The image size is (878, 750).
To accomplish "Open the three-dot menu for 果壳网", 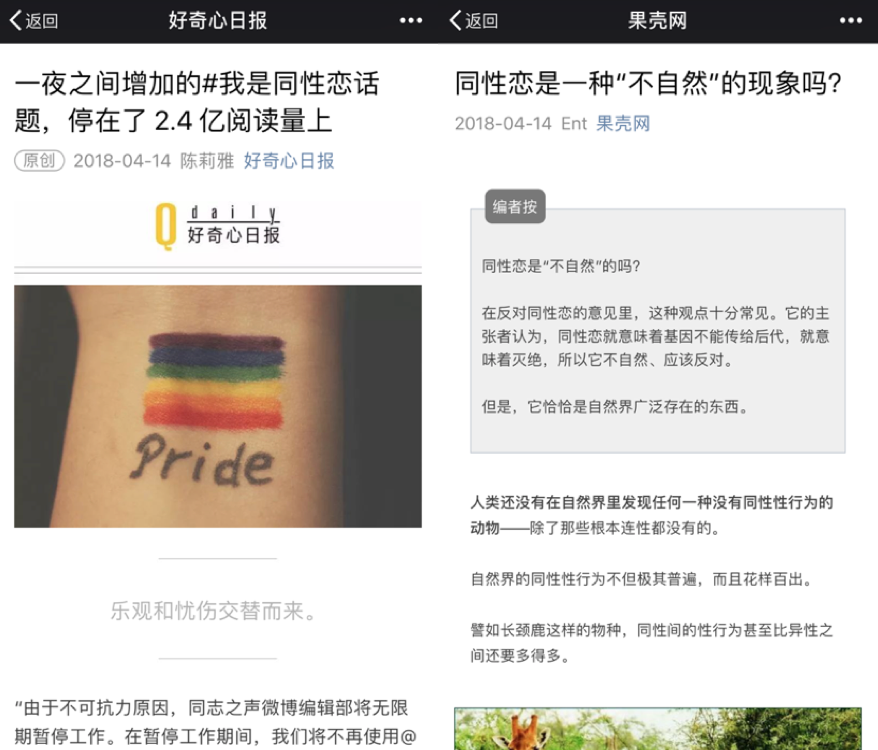I will pyautogui.click(x=851, y=21).
